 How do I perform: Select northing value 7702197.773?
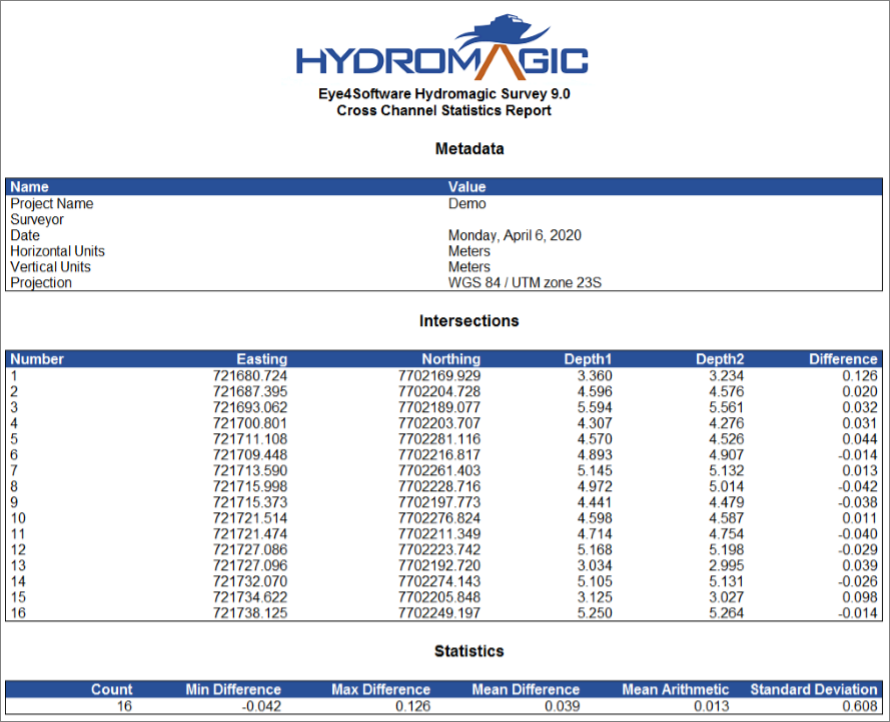pos(439,502)
